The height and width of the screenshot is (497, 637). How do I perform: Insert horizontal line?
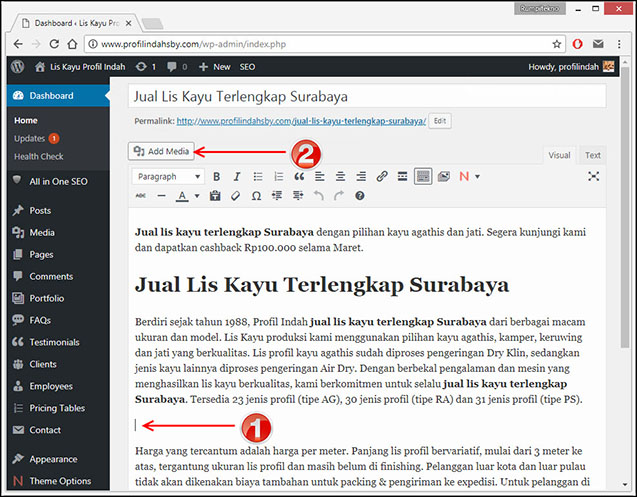tap(161, 196)
